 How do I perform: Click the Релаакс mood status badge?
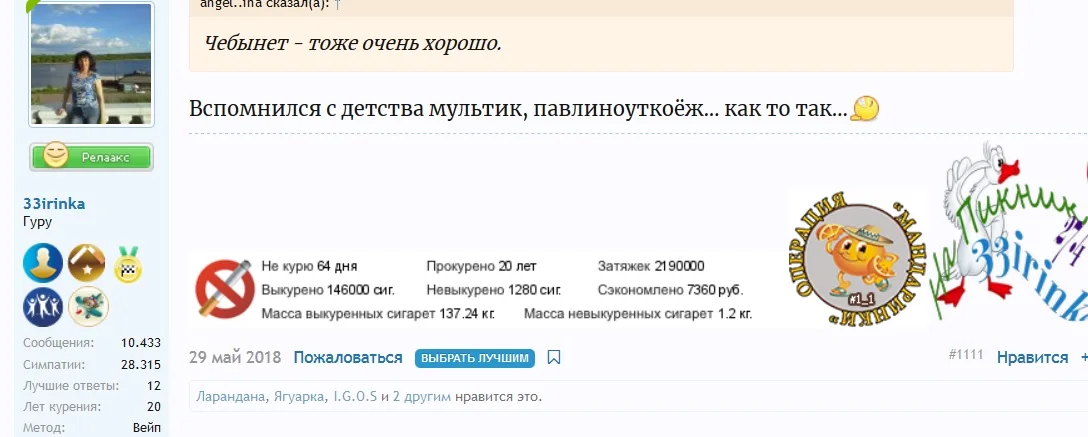click(x=91, y=157)
